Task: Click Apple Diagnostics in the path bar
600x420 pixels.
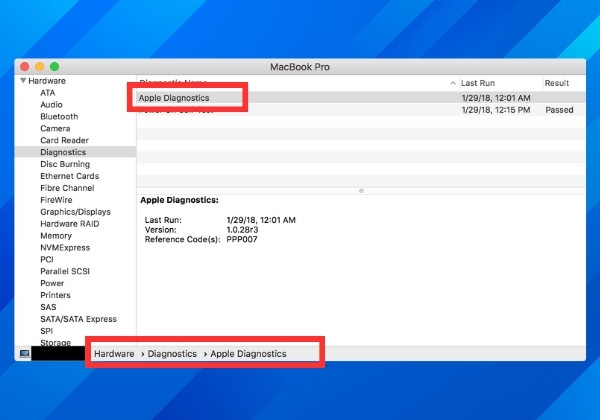Action: click(x=248, y=354)
